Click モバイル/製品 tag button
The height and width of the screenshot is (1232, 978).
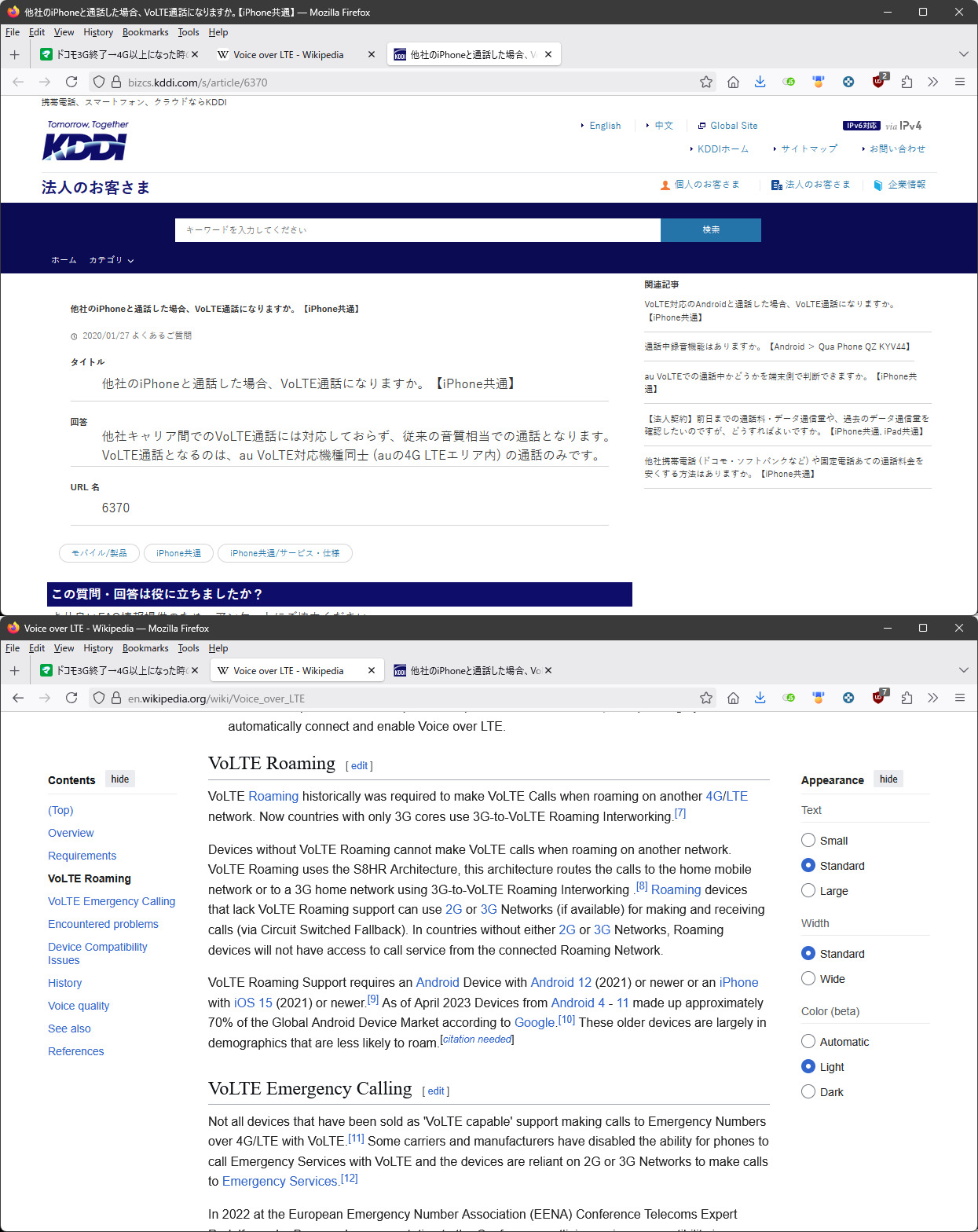99,553
